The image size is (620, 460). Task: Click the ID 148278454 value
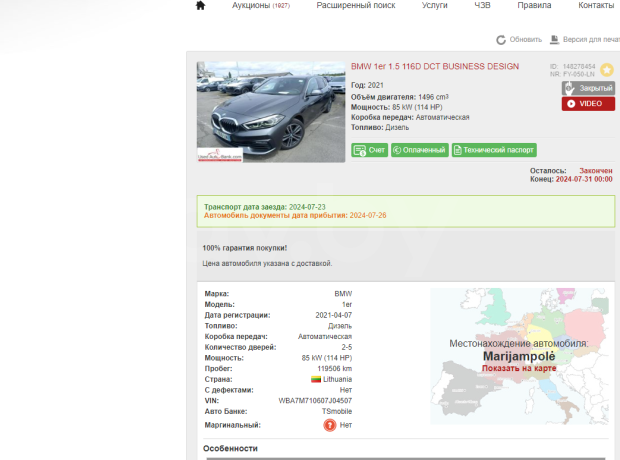579,66
